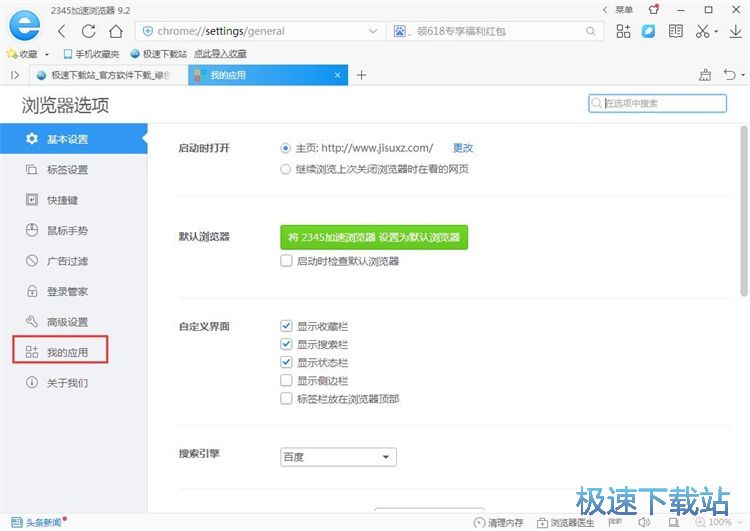This screenshot has width=750, height=531.
Task: Open 标签设置 in the sidebar
Action: (x=74, y=169)
